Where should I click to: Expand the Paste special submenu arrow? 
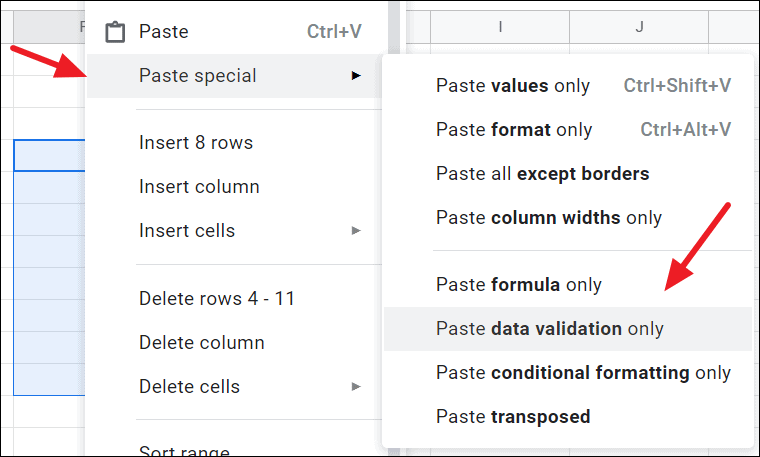[x=356, y=75]
